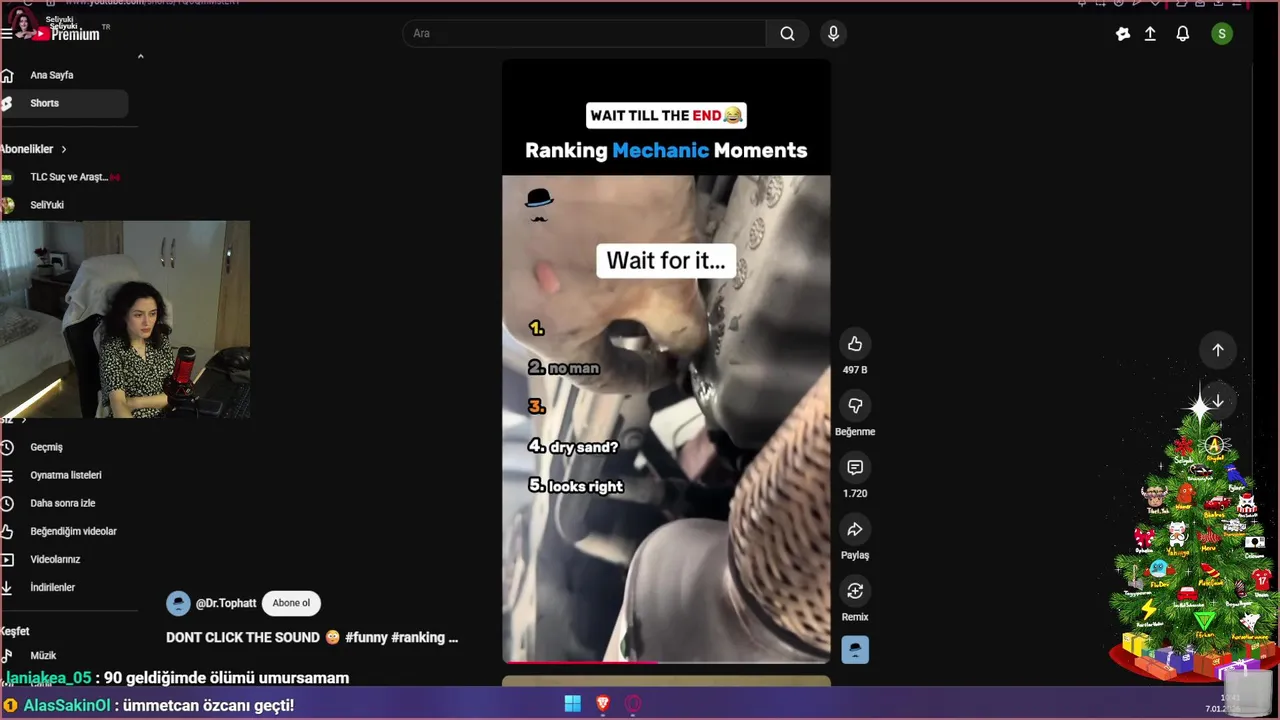Viewport: 1280px width, 720px height.
Task: Go to previous short with up arrow
Action: pyautogui.click(x=1218, y=350)
